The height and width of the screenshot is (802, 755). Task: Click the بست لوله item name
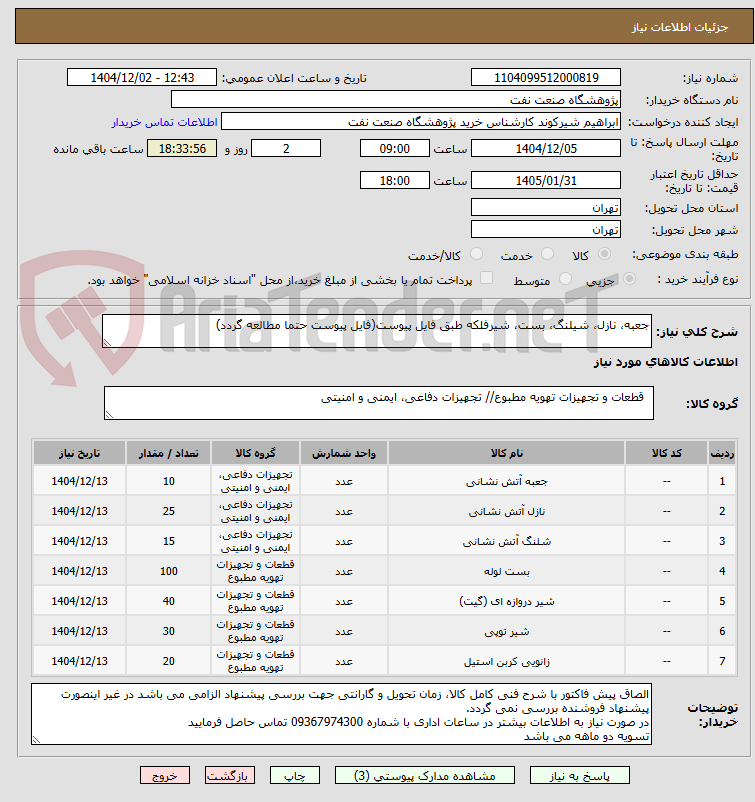click(x=506, y=571)
